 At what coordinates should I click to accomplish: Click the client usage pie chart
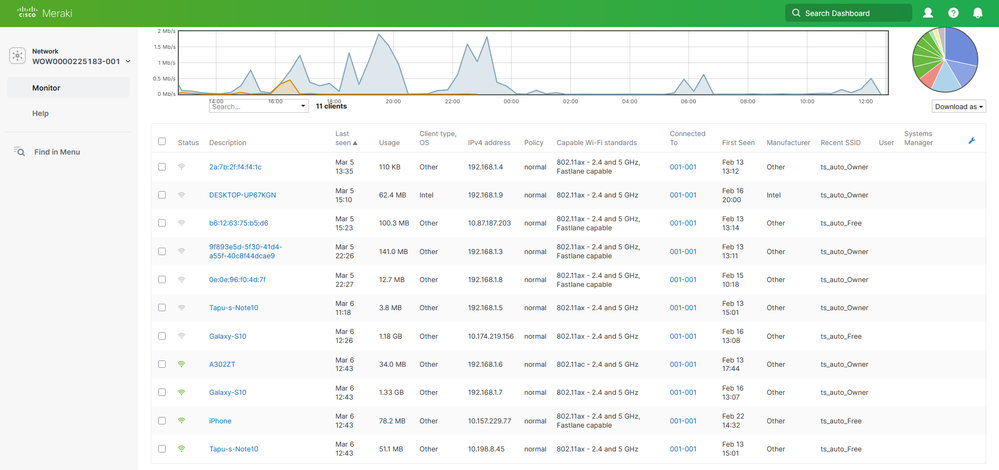[x=945, y=60]
